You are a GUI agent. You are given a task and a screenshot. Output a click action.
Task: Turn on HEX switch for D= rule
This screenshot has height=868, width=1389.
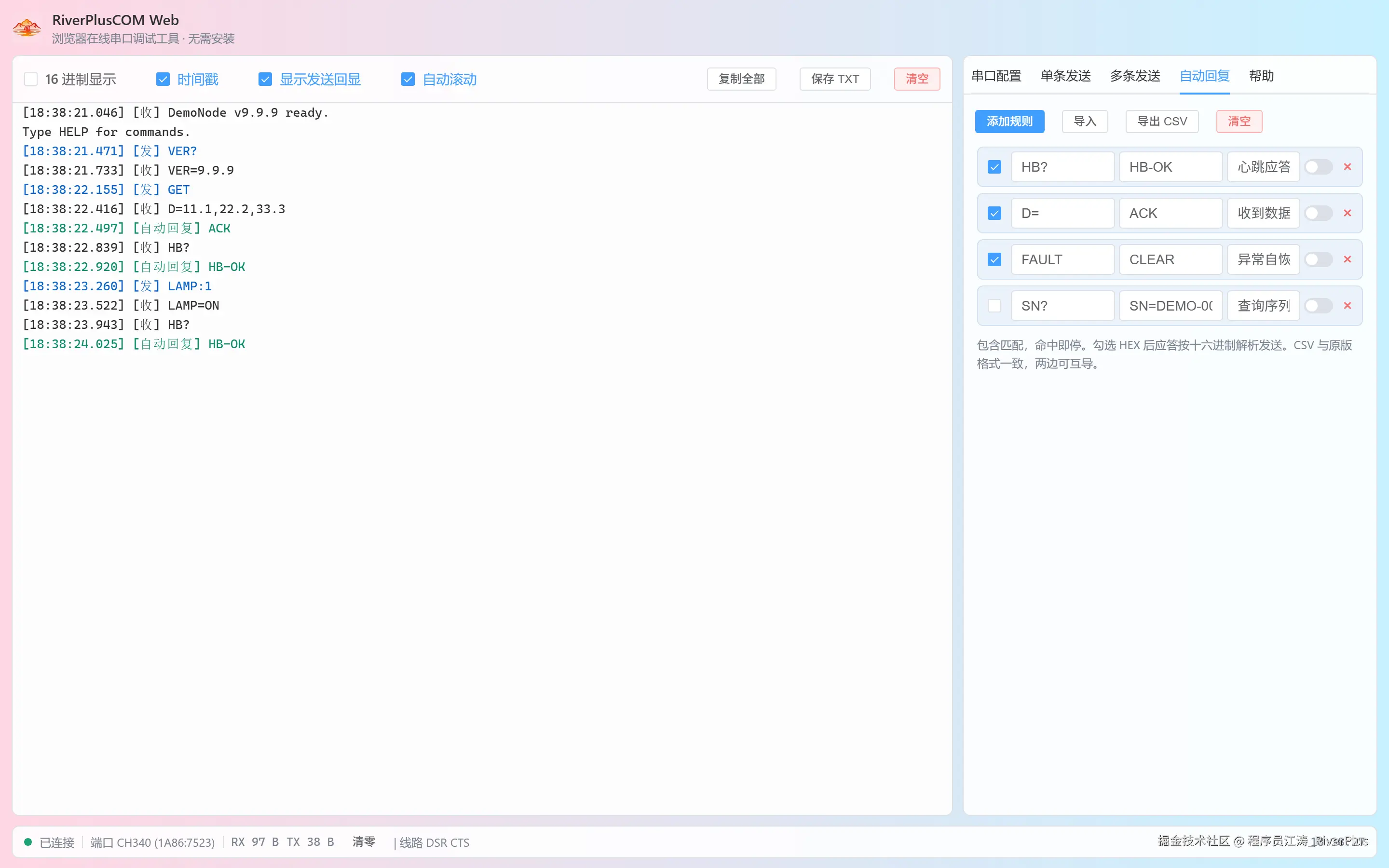pyautogui.click(x=1319, y=214)
